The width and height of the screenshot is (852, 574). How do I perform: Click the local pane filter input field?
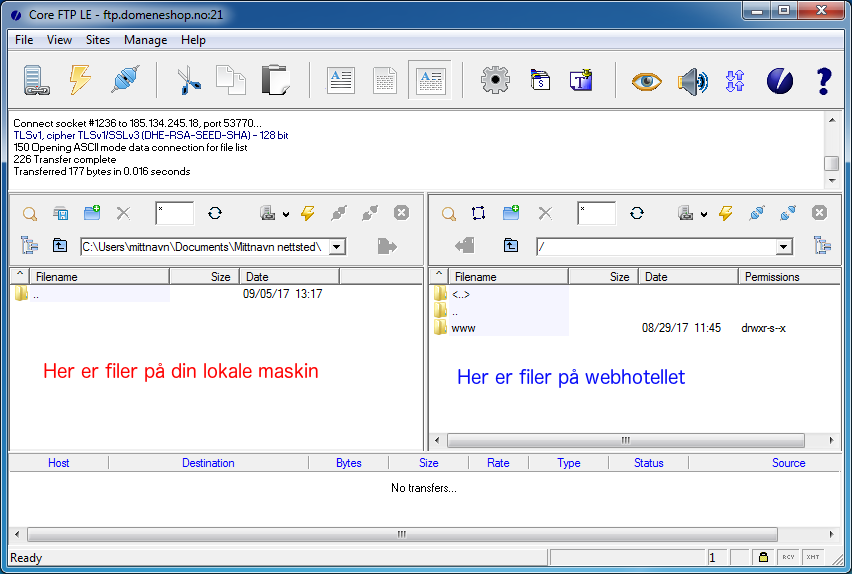tap(174, 213)
